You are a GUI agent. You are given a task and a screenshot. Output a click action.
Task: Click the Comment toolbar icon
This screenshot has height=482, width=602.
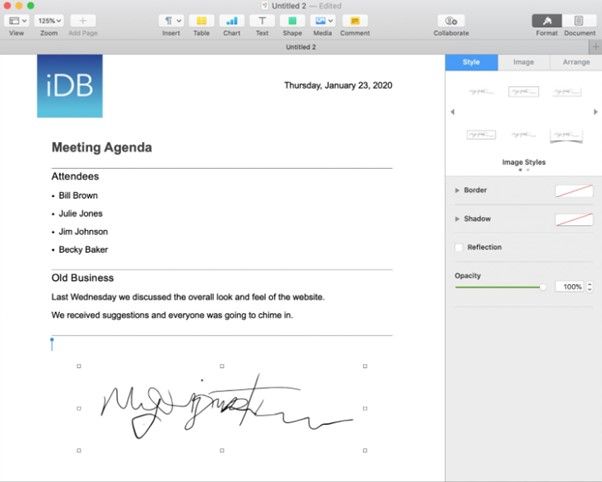[354, 20]
